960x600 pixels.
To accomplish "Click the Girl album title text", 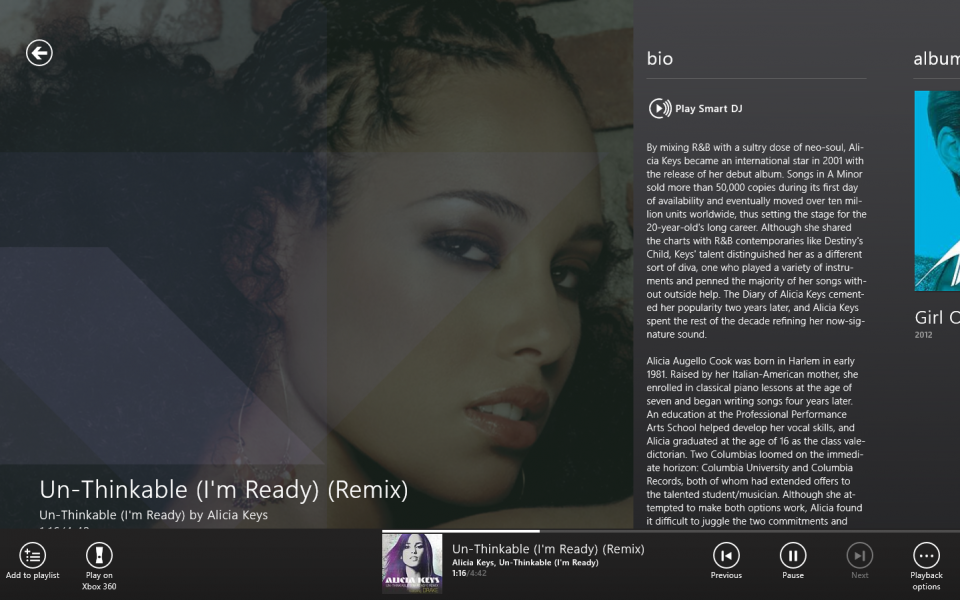I will coord(937,317).
